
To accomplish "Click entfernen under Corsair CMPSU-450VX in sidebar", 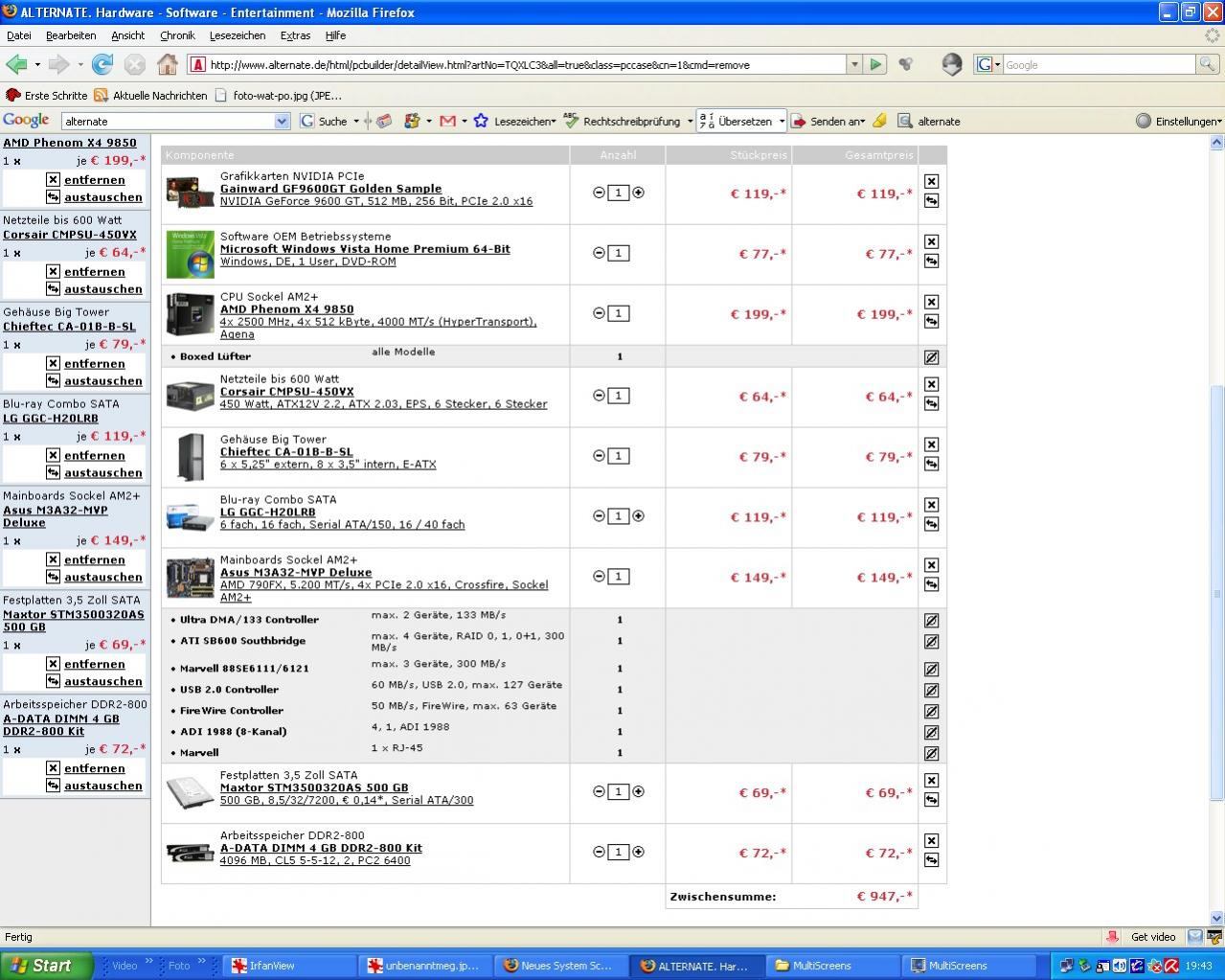I will pyautogui.click(x=94, y=271).
